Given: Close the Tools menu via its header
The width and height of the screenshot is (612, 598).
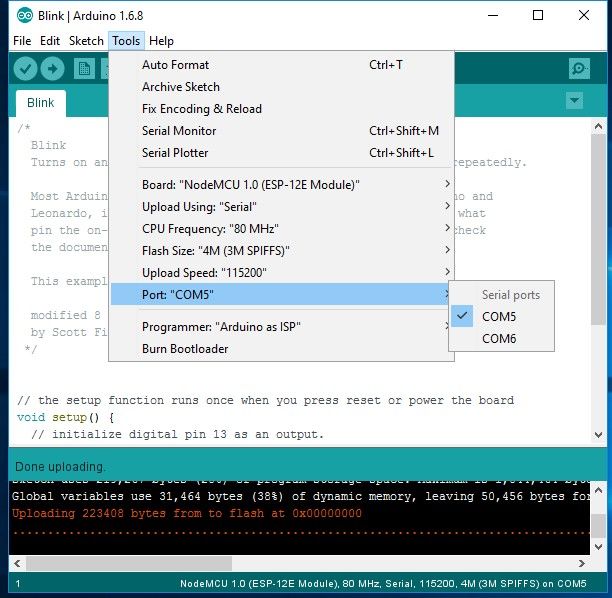Looking at the screenshot, I should pyautogui.click(x=126, y=41).
